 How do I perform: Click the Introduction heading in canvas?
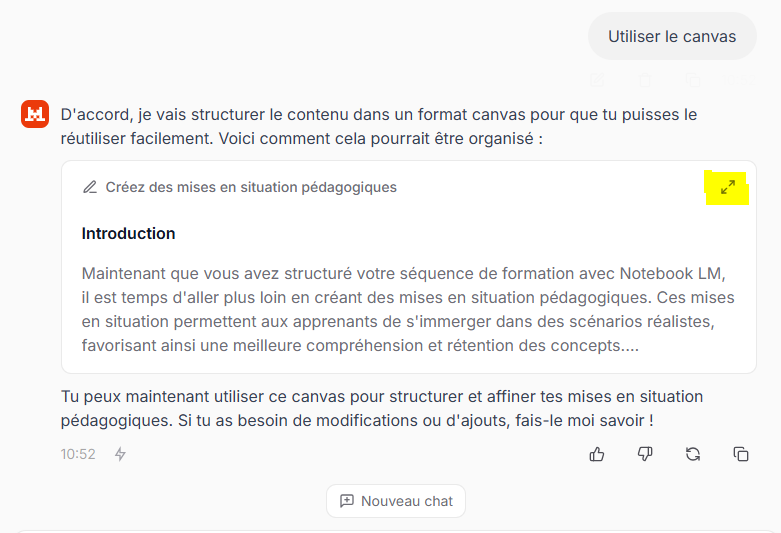point(128,233)
